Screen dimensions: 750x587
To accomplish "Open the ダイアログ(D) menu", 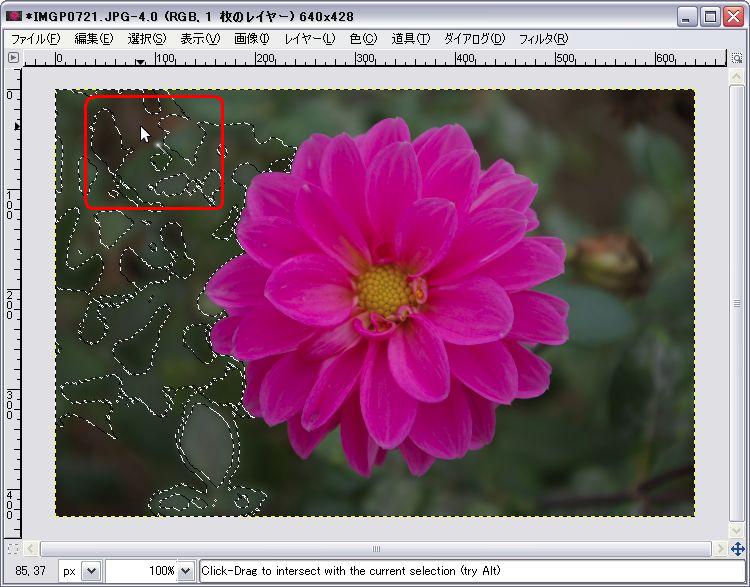I will pos(474,39).
